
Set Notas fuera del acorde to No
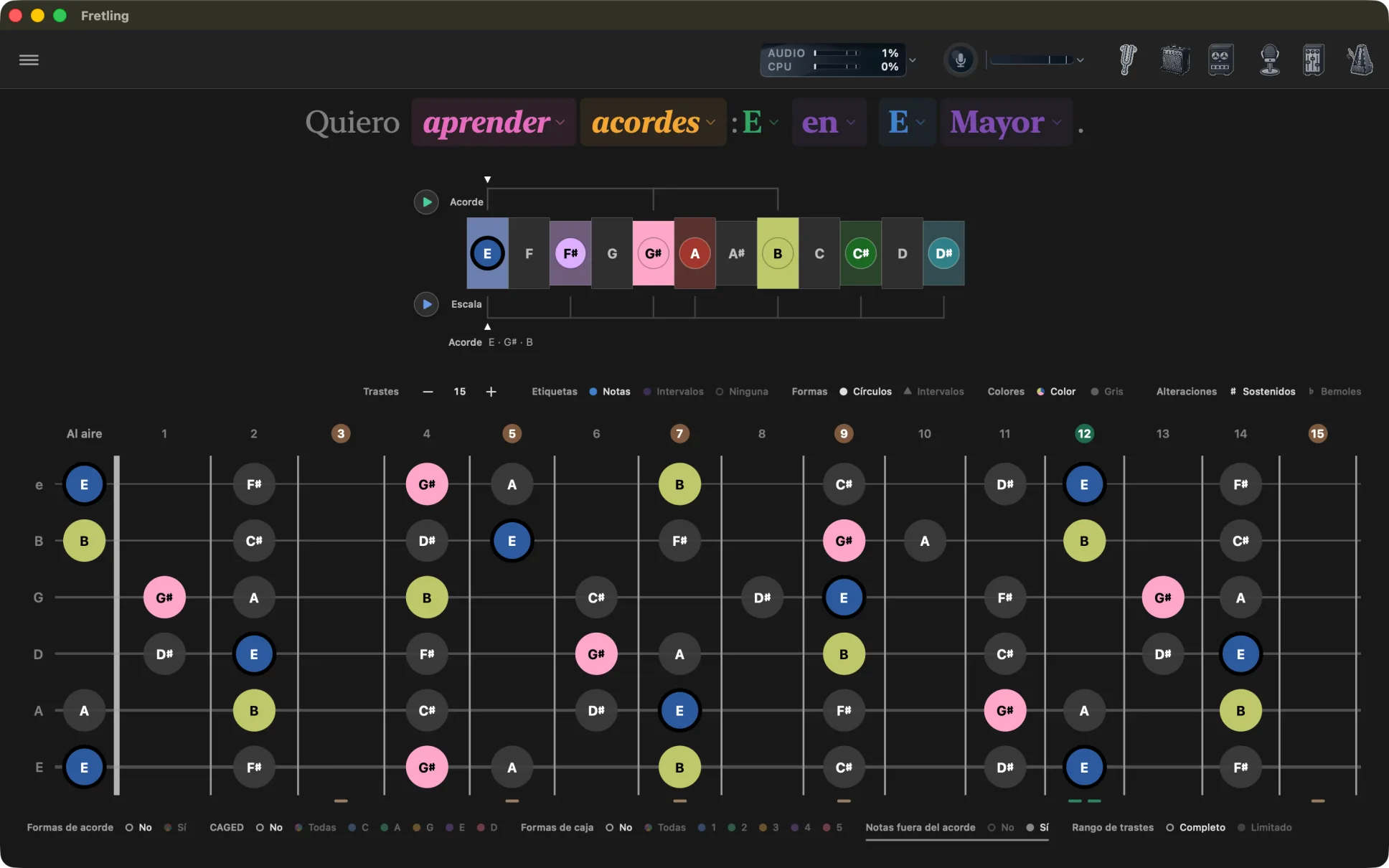[x=1001, y=828]
